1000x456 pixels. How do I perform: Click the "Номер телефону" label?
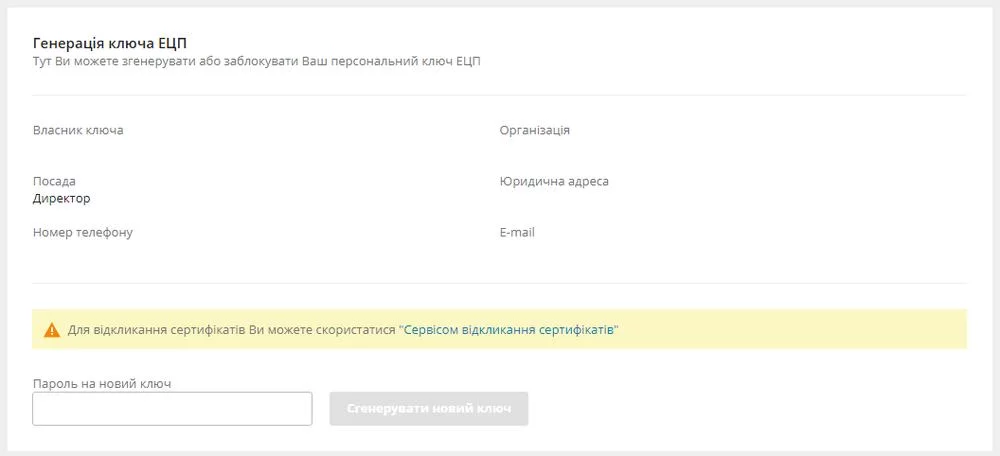[83, 232]
